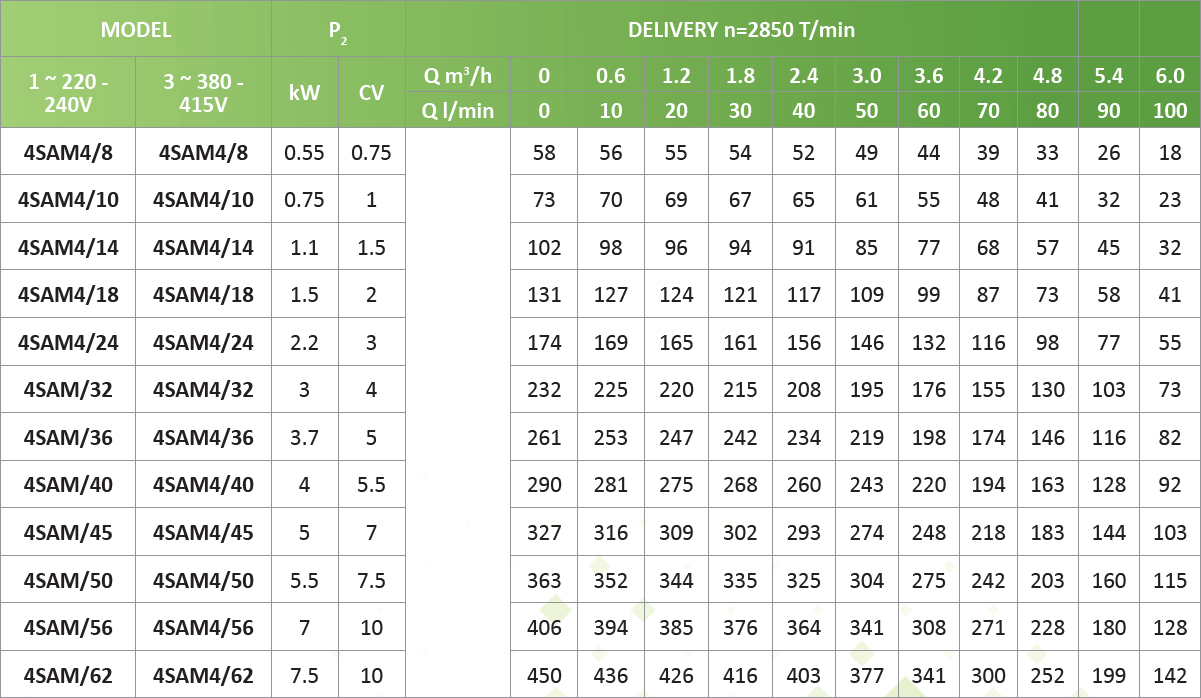Select the DELIVERY n=2850 T/min header
1201x698 pixels.
[x=741, y=29]
